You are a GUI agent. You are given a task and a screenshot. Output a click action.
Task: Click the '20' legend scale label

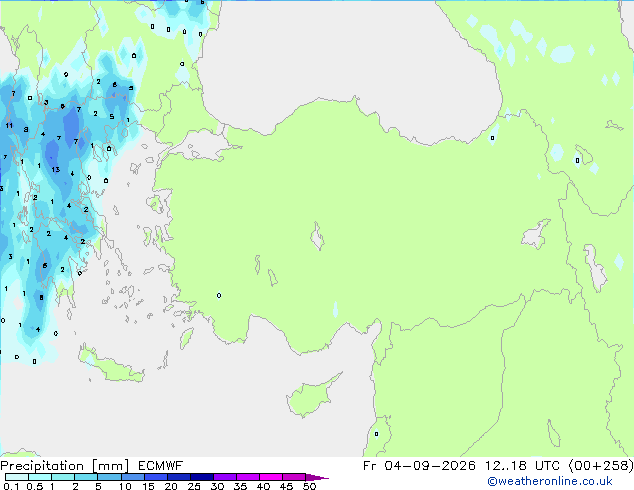point(171,486)
